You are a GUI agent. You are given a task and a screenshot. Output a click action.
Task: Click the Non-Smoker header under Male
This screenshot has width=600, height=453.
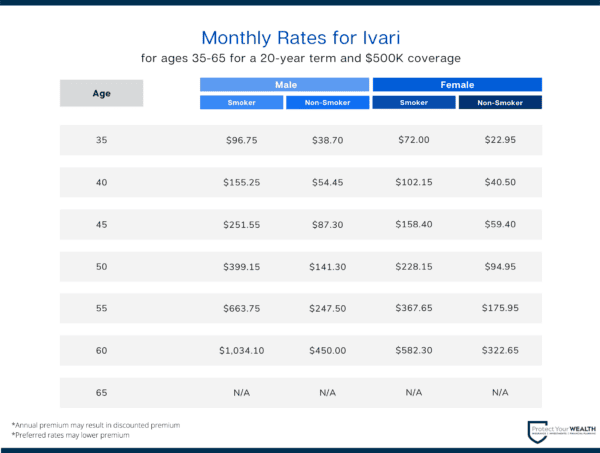coord(327,102)
